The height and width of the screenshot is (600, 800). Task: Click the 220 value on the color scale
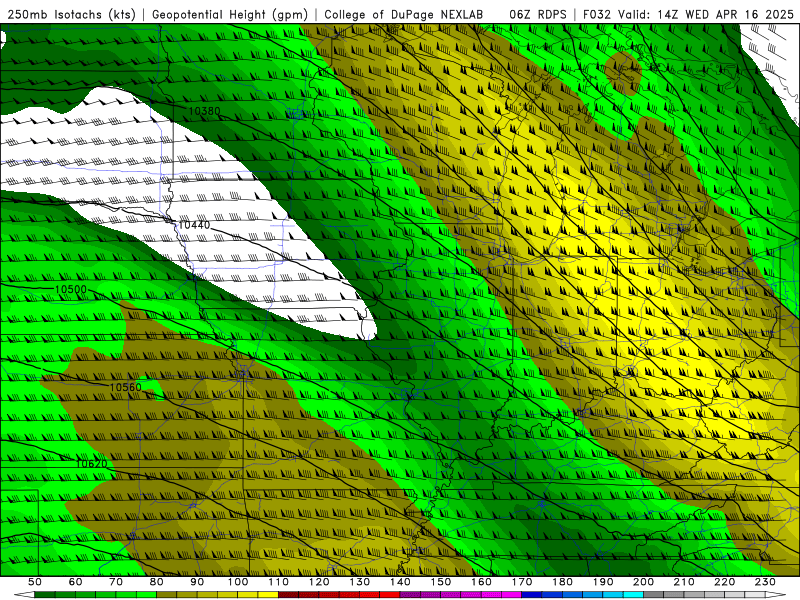coord(724,582)
